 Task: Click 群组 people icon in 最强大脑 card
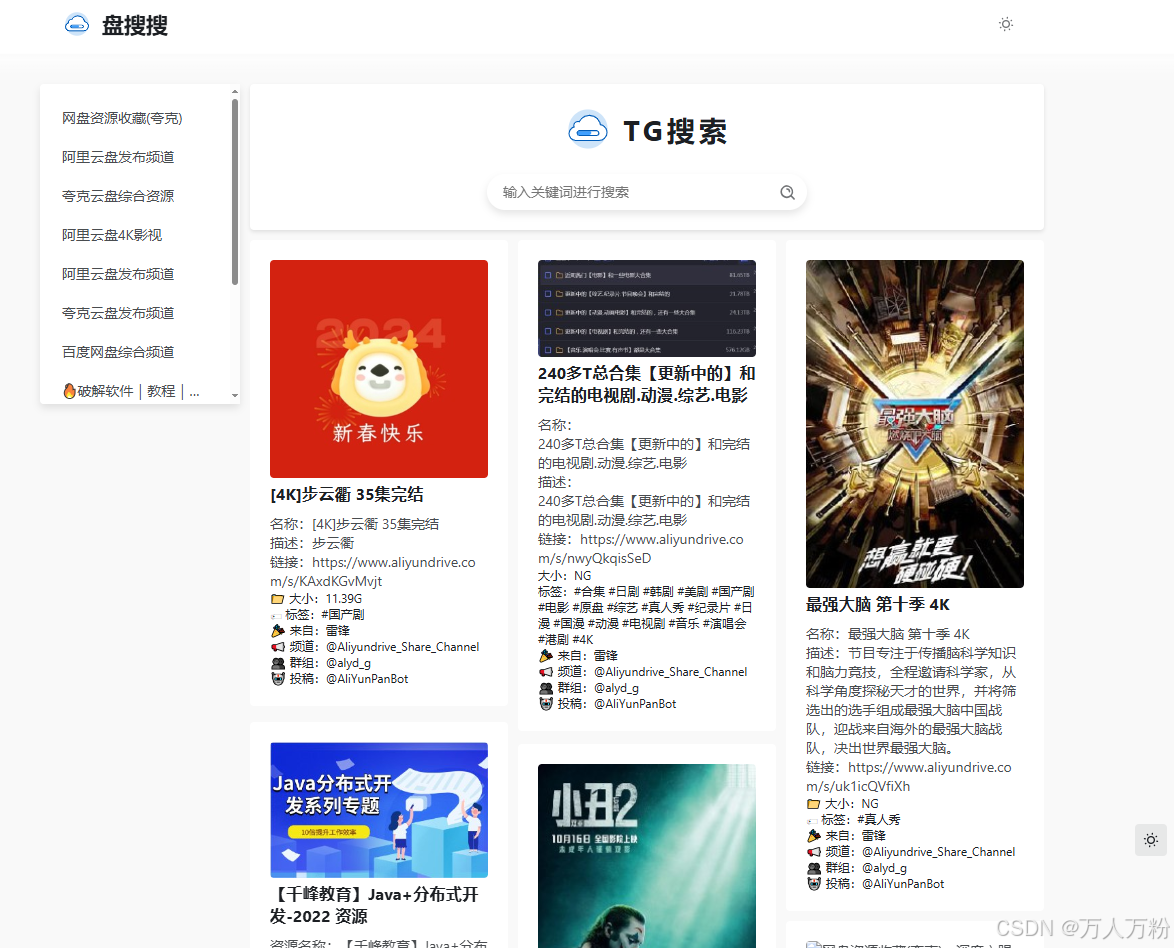pyautogui.click(x=814, y=869)
